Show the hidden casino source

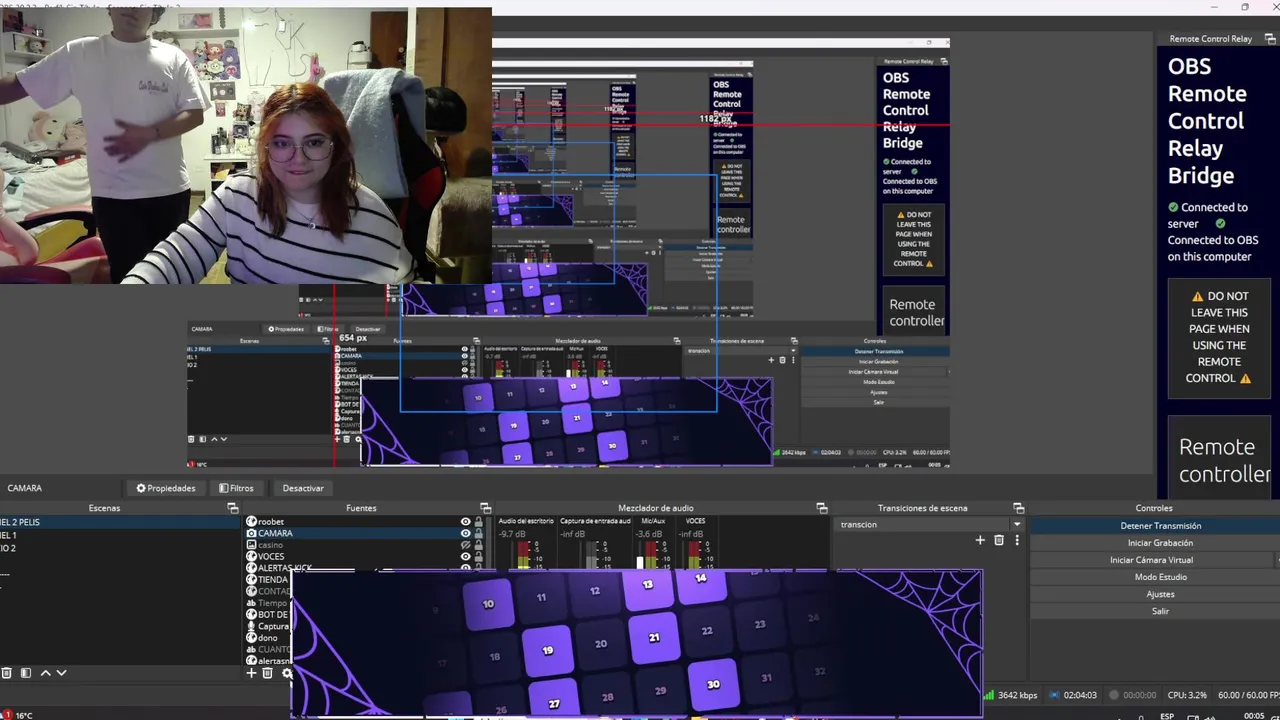pos(465,545)
